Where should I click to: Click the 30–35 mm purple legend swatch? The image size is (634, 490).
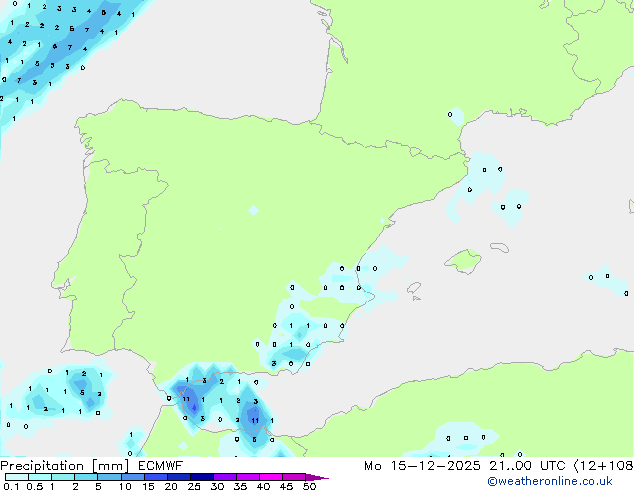224,477
